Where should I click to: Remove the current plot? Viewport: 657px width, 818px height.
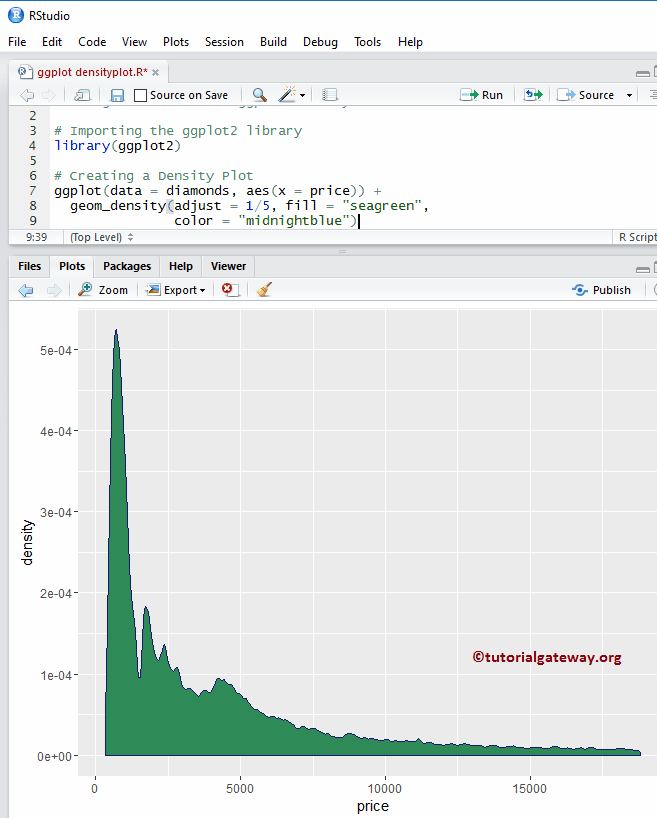click(x=230, y=290)
